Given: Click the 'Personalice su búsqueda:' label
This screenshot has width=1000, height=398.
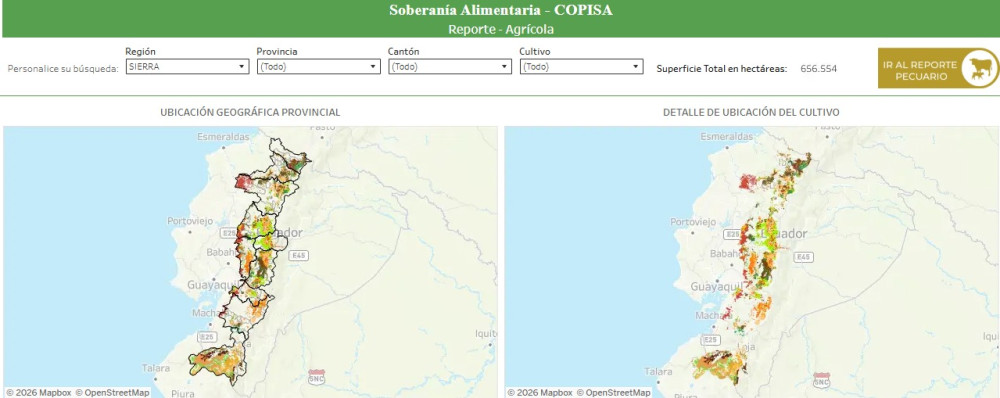Looking at the screenshot, I should tap(63, 69).
